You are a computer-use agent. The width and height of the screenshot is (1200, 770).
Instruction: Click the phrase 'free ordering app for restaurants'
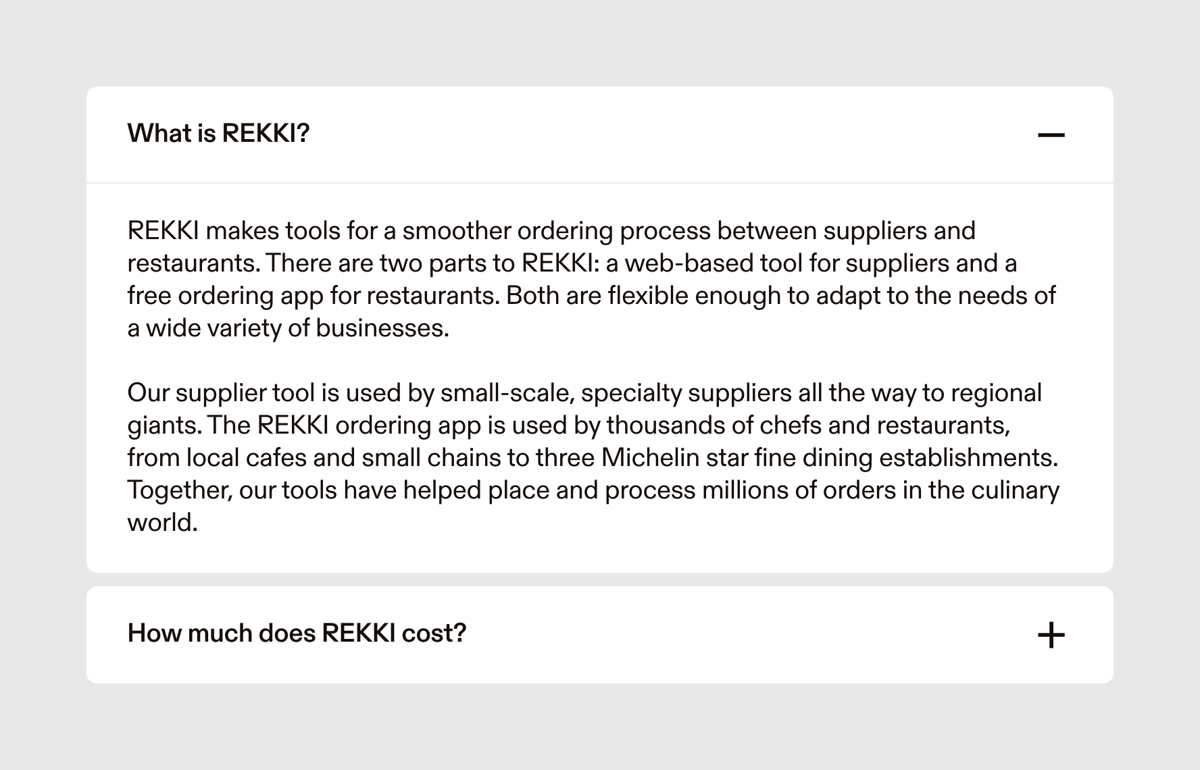click(x=309, y=295)
